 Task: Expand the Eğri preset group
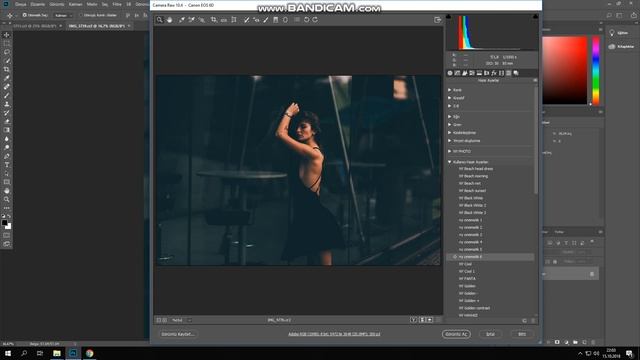449,117
